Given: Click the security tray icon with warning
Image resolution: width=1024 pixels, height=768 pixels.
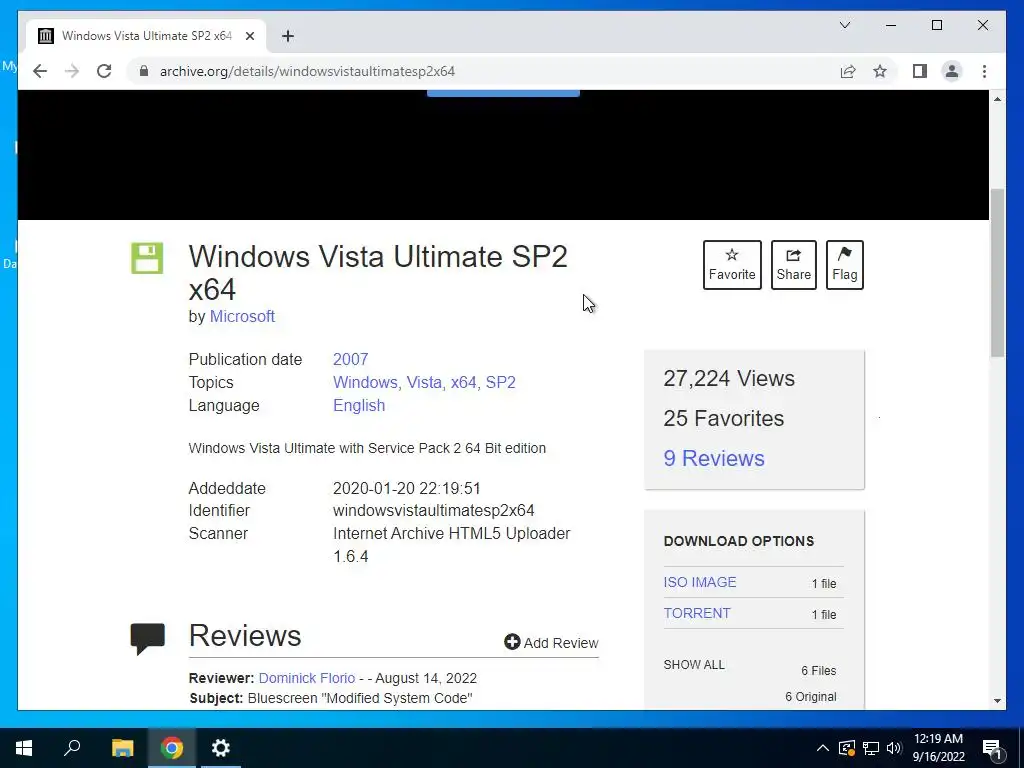Looking at the screenshot, I should click(846, 748).
